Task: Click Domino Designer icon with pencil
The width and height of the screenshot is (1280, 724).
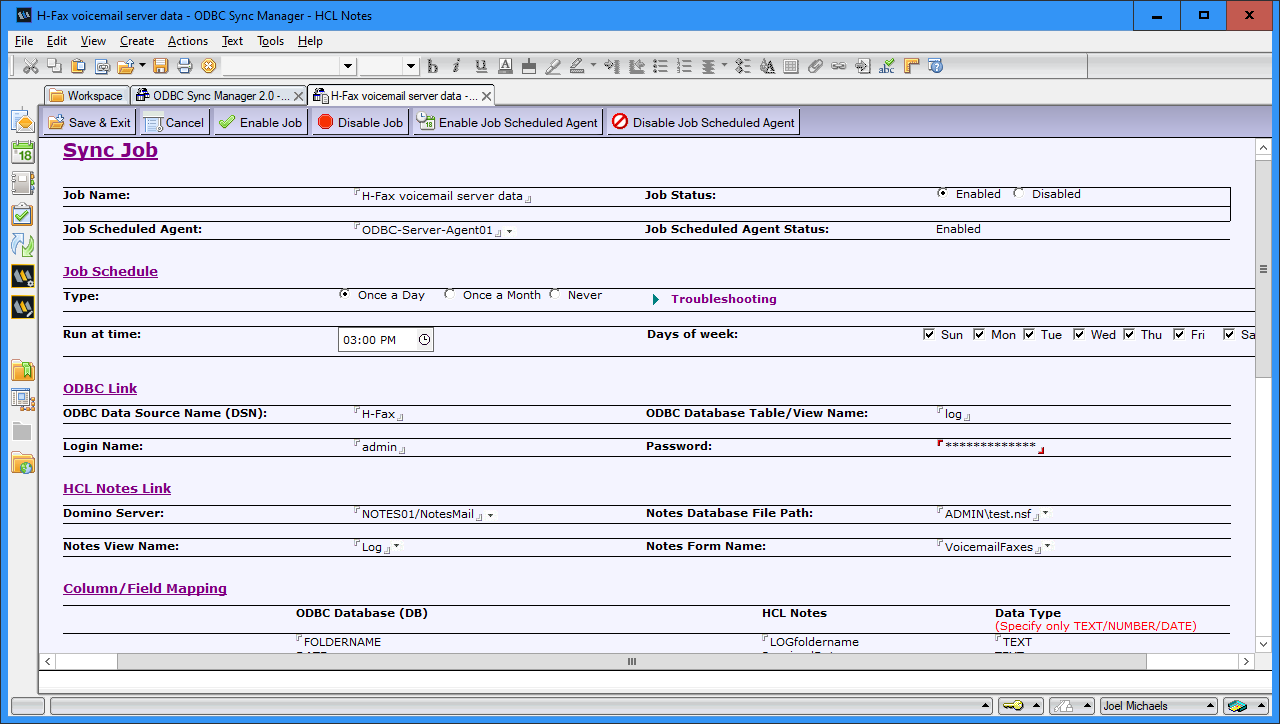Action: (x=22, y=307)
